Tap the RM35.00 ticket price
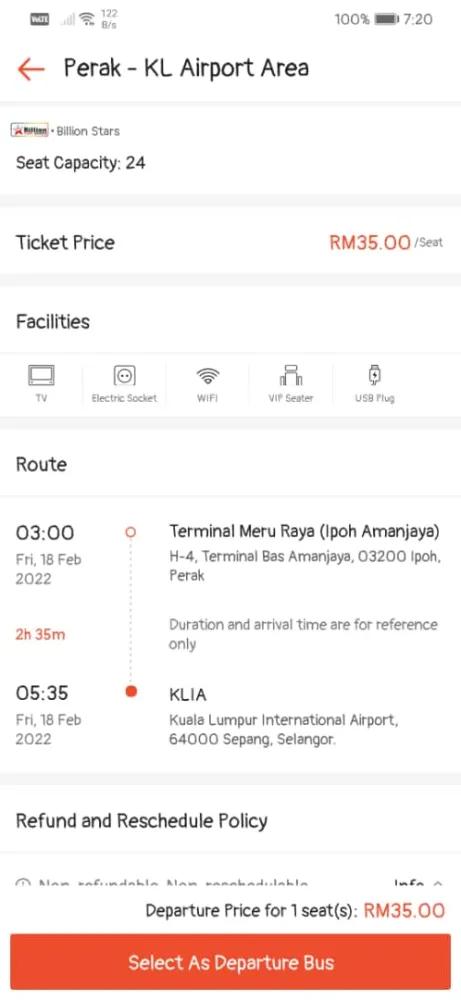Screen dimensions: 461x1000 370,242
